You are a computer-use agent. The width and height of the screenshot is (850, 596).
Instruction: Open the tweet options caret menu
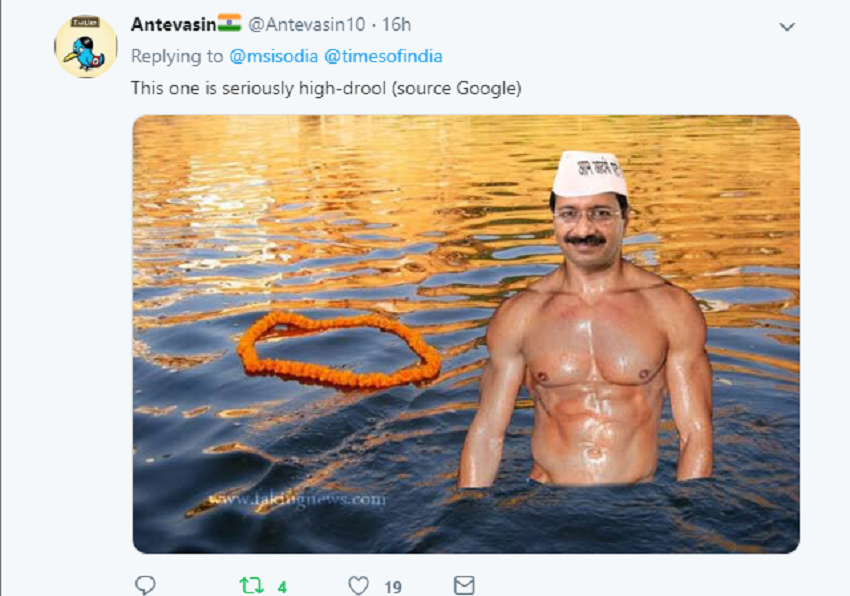tap(787, 26)
